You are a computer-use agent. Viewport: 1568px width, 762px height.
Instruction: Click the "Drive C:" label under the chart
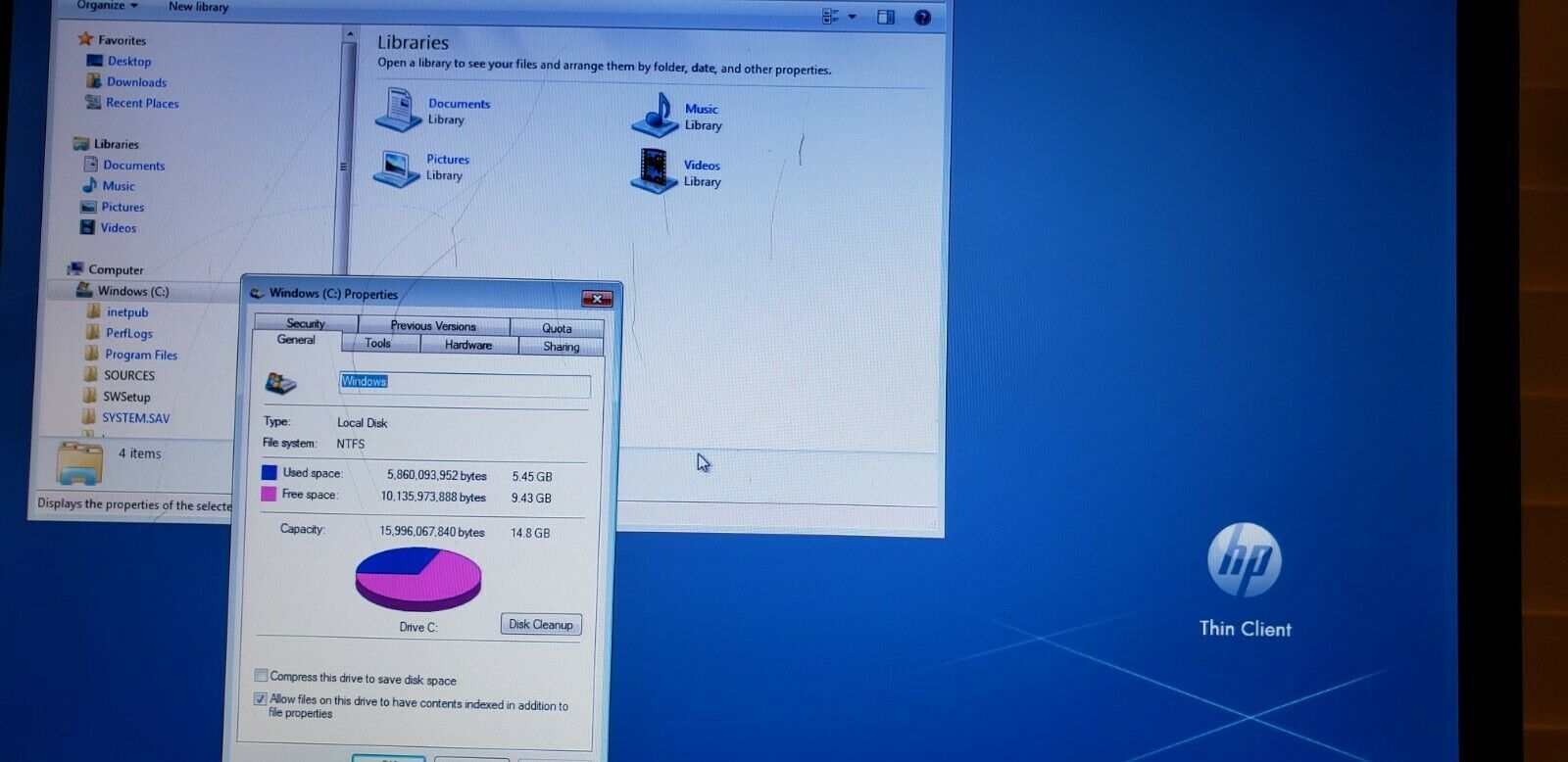pyautogui.click(x=418, y=627)
